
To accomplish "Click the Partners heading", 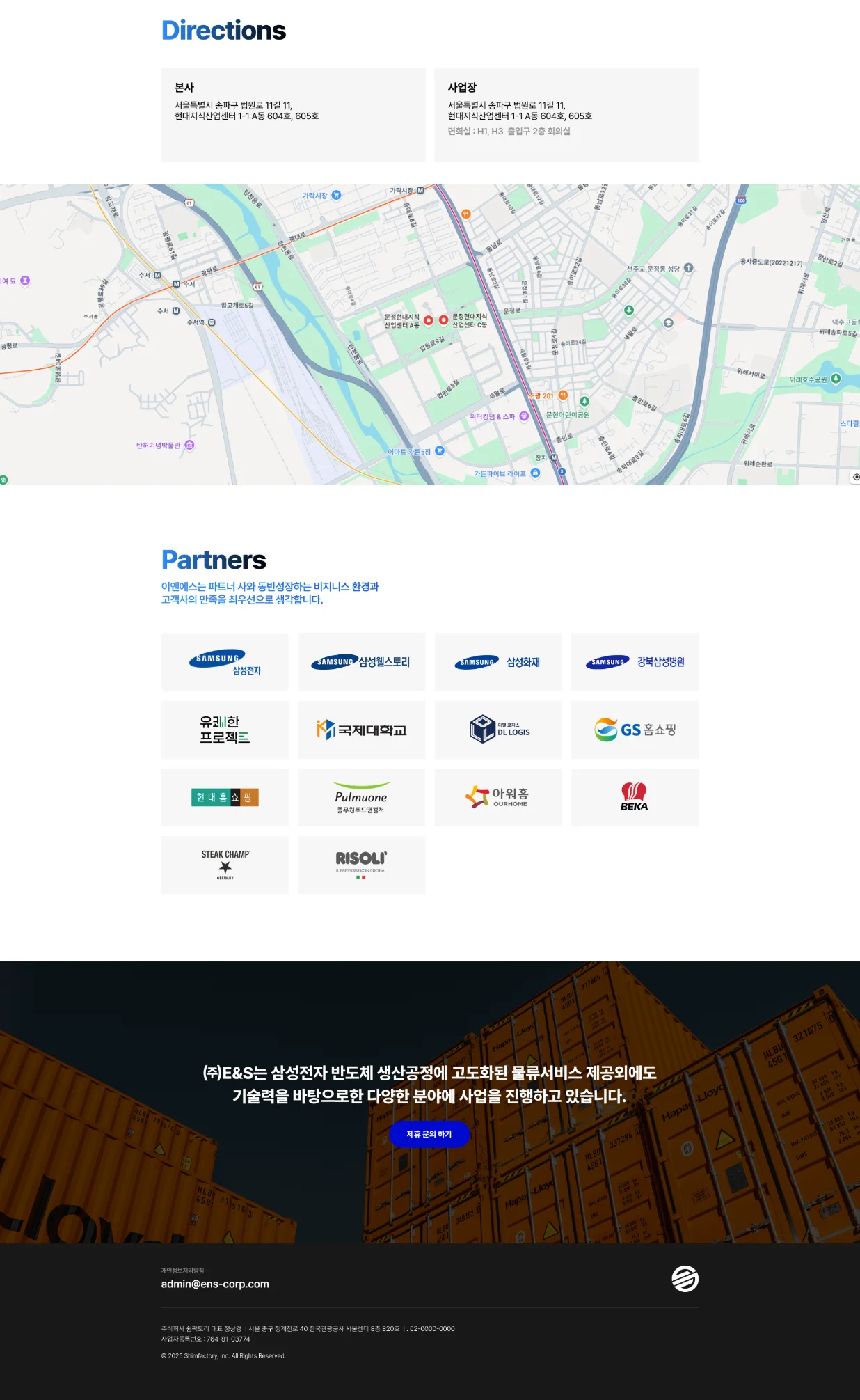I will (214, 560).
